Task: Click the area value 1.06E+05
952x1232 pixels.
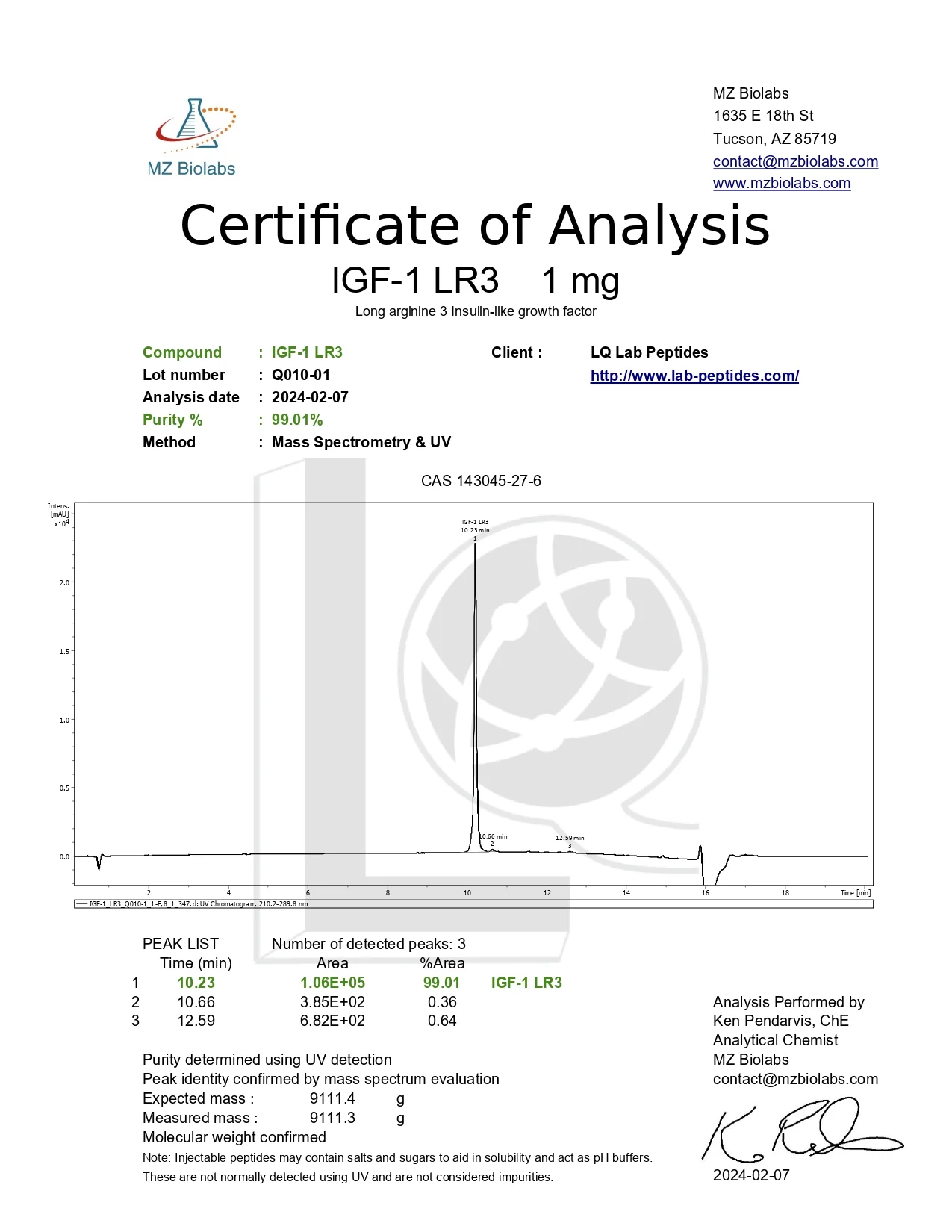Action: click(332, 983)
